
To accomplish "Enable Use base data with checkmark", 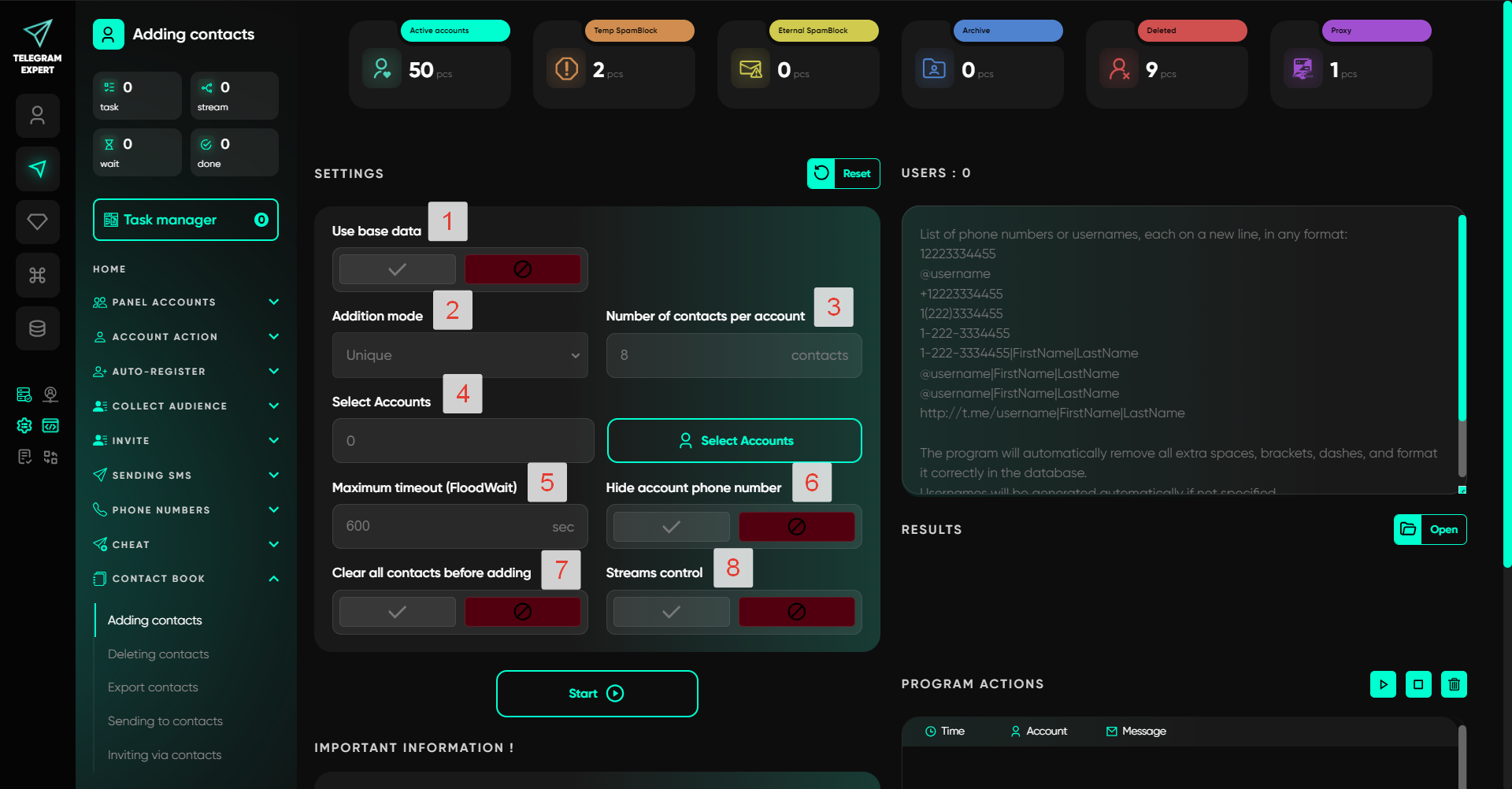I will pyautogui.click(x=398, y=269).
